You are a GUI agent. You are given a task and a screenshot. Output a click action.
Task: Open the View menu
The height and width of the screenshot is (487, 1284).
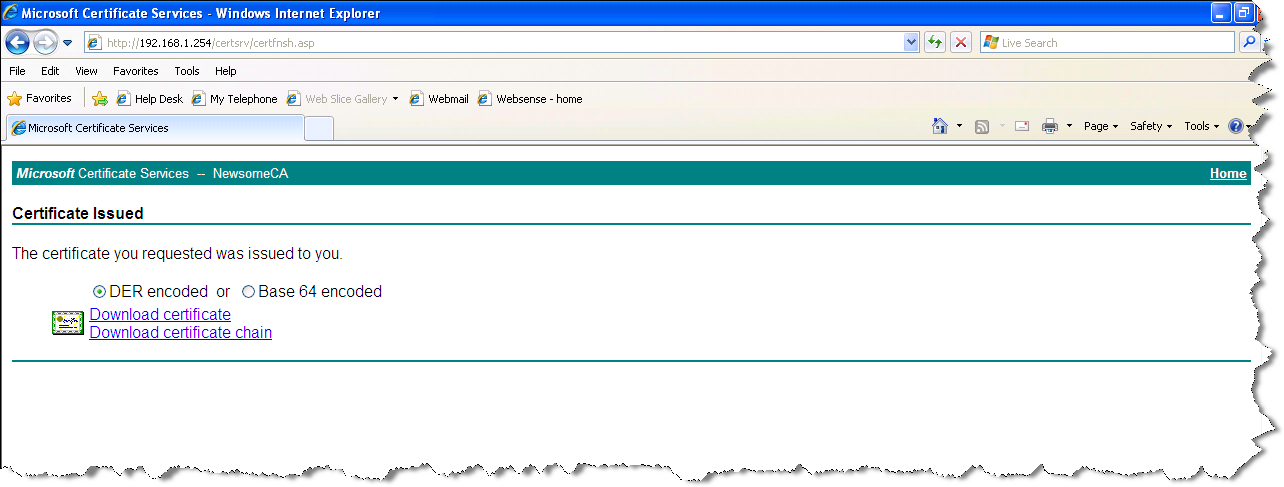(x=86, y=71)
